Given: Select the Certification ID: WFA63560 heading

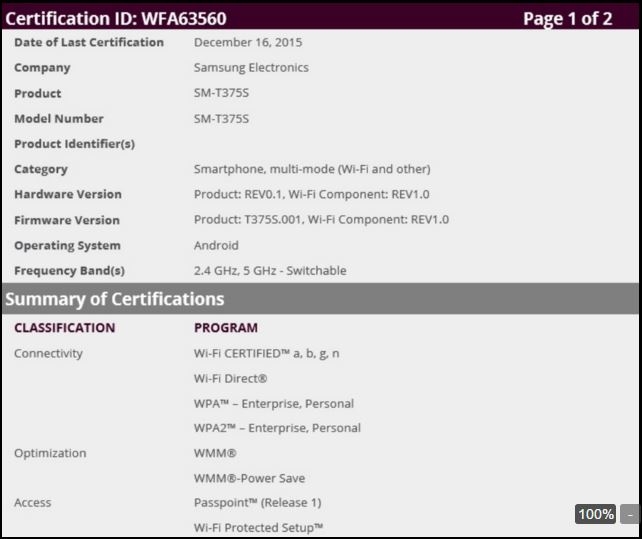Looking at the screenshot, I should (116, 19).
